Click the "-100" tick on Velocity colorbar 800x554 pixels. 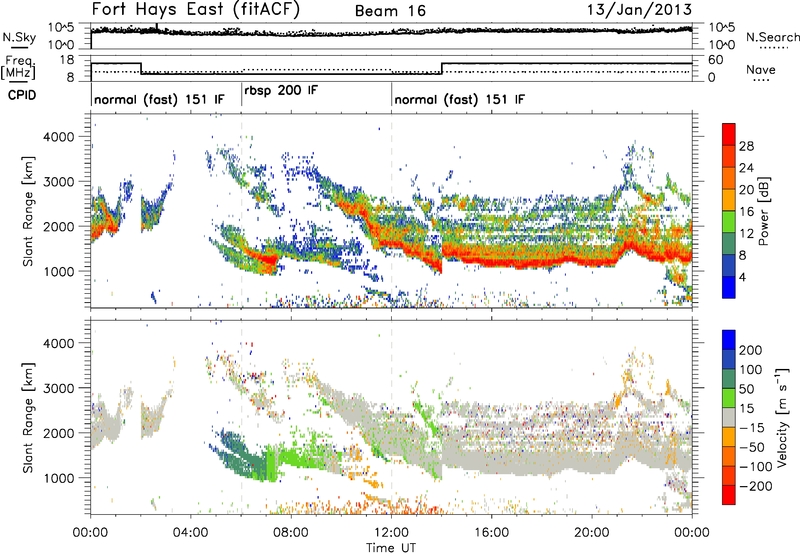pos(756,466)
